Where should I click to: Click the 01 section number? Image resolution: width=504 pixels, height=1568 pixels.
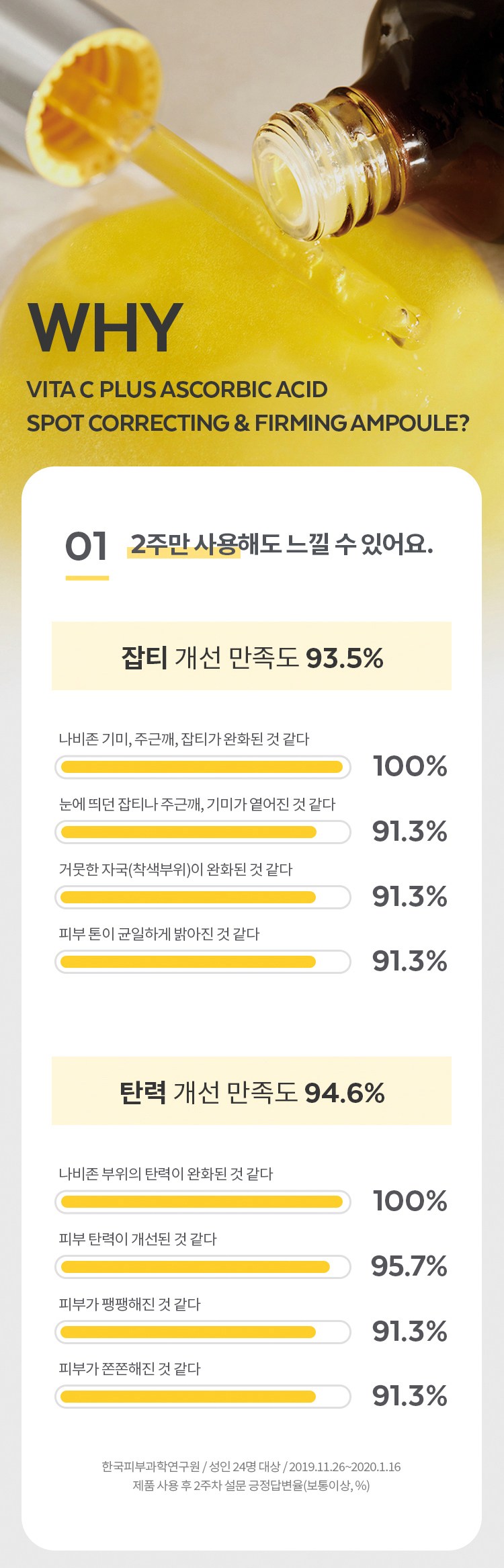[x=87, y=546]
